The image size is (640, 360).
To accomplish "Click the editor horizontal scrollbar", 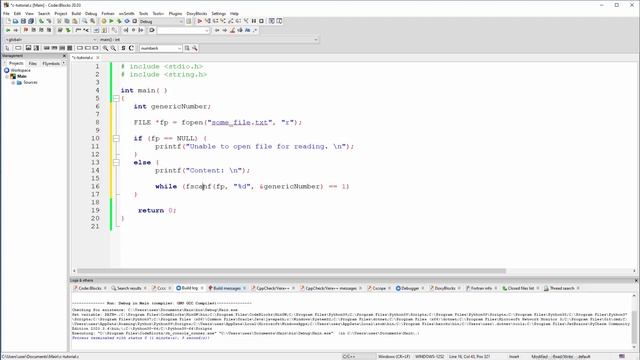I will [x=291, y=271].
